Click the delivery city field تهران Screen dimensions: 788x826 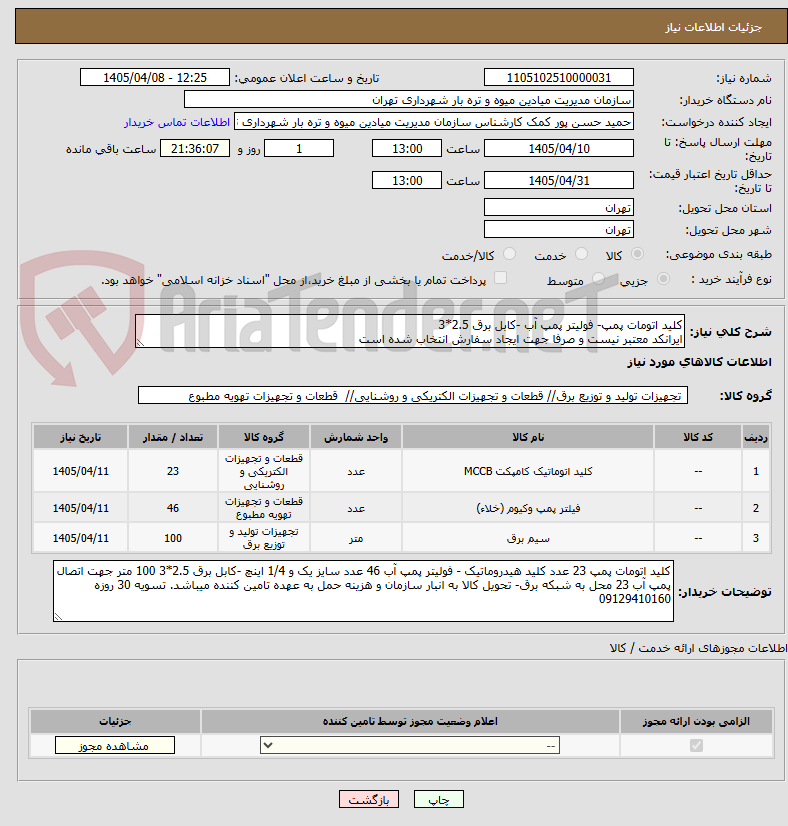pos(558,229)
